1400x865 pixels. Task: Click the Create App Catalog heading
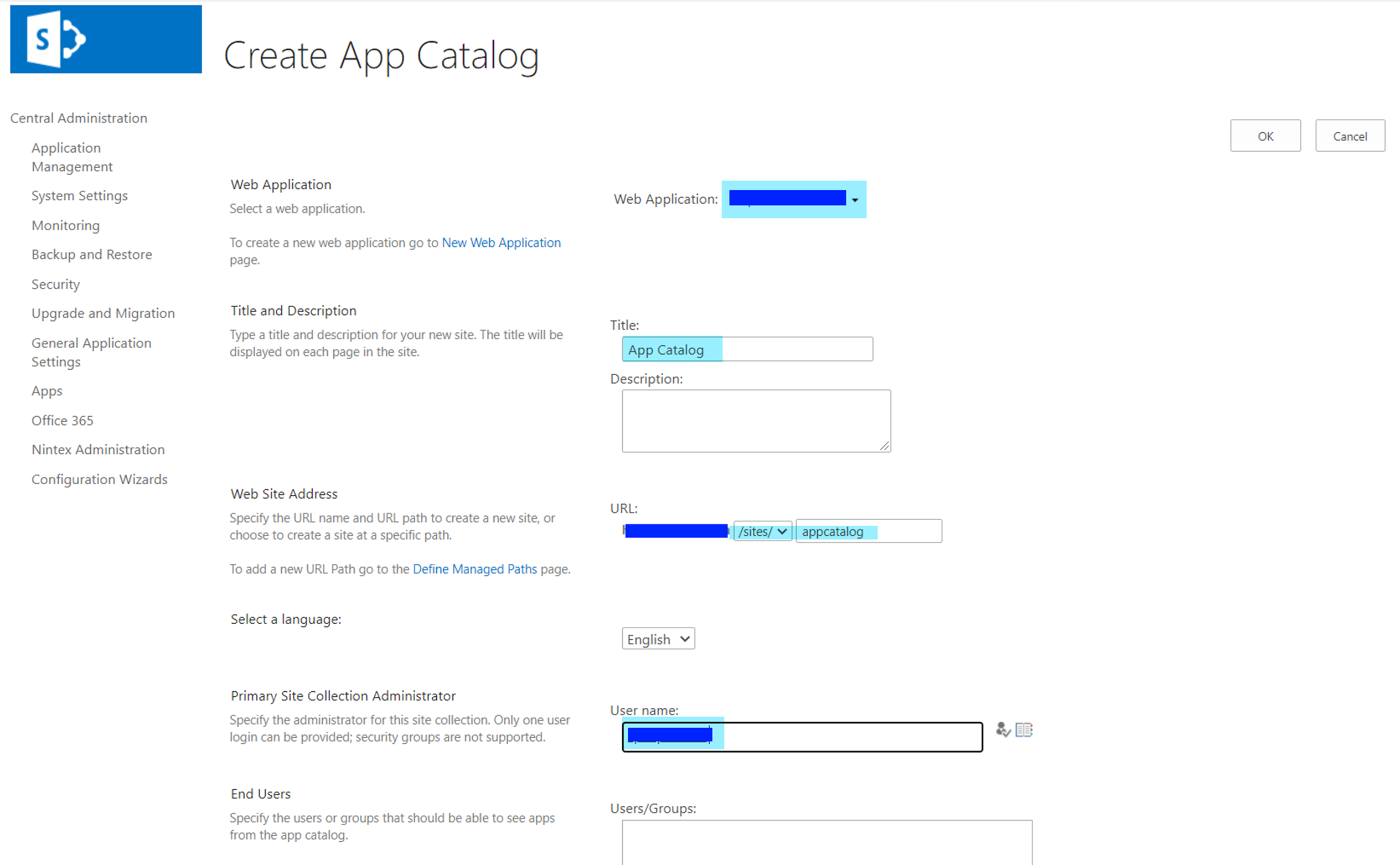point(381,56)
